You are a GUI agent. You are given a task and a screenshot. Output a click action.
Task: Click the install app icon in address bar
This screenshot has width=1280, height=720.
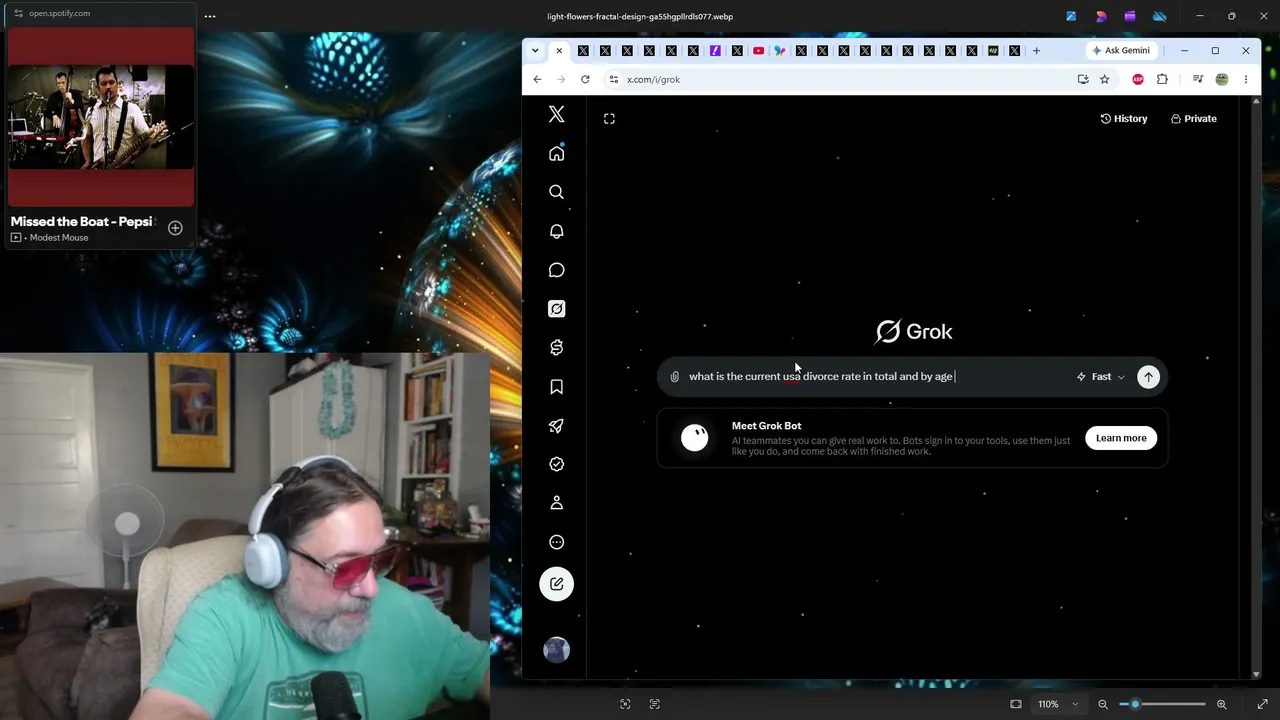click(x=1083, y=79)
